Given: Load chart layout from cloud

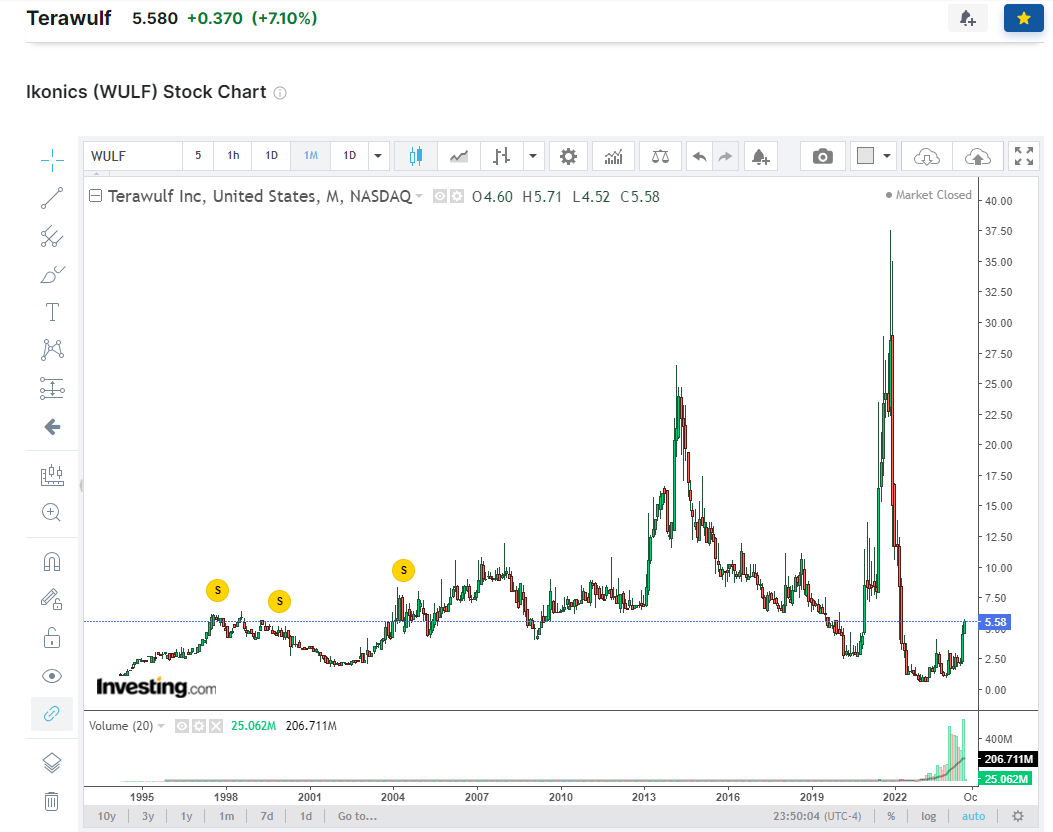Looking at the screenshot, I should click(926, 156).
